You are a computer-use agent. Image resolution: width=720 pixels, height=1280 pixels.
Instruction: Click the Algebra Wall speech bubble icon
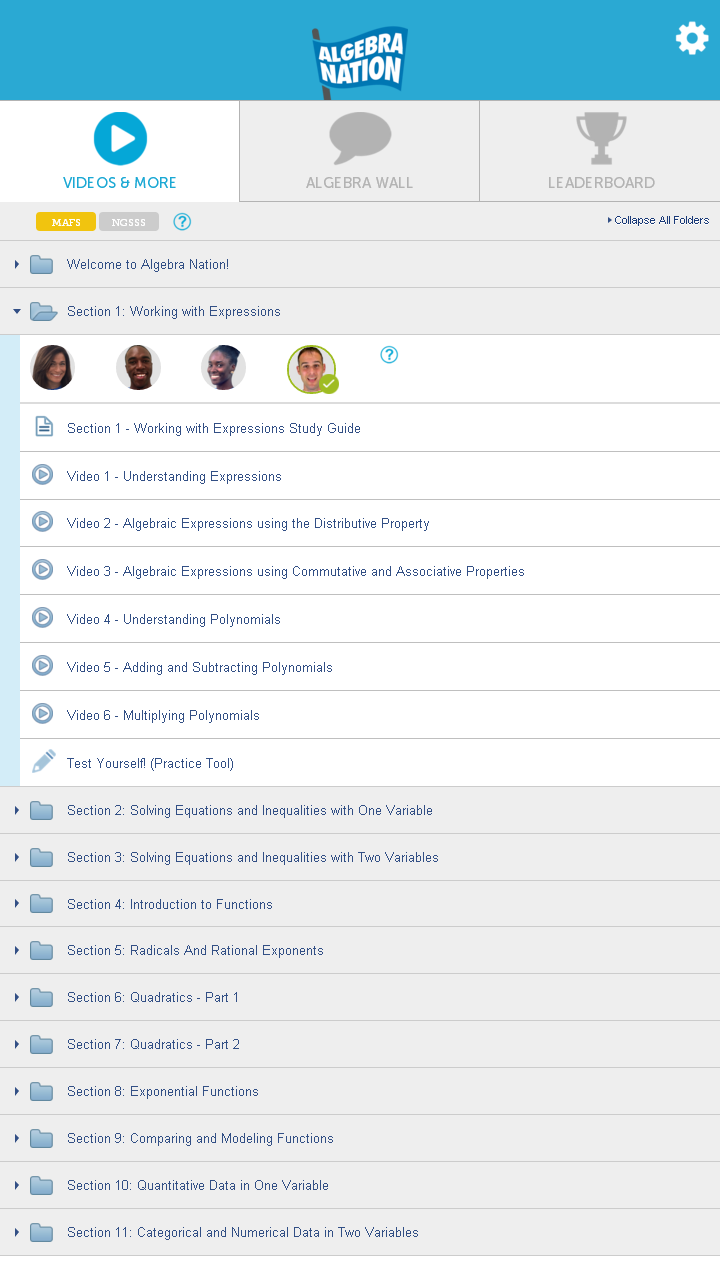[x=360, y=138]
